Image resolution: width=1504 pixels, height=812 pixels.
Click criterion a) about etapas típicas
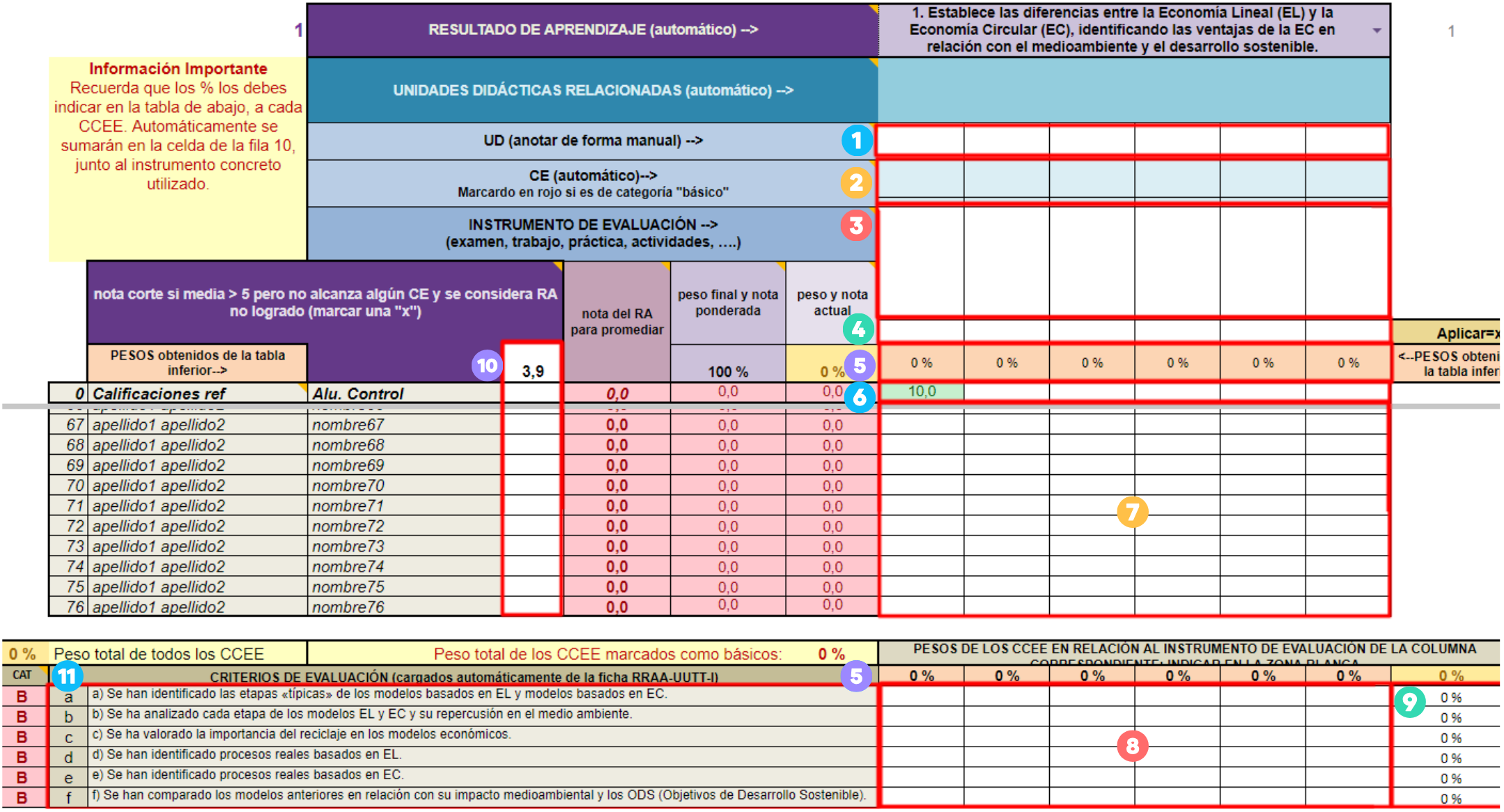(x=482, y=694)
